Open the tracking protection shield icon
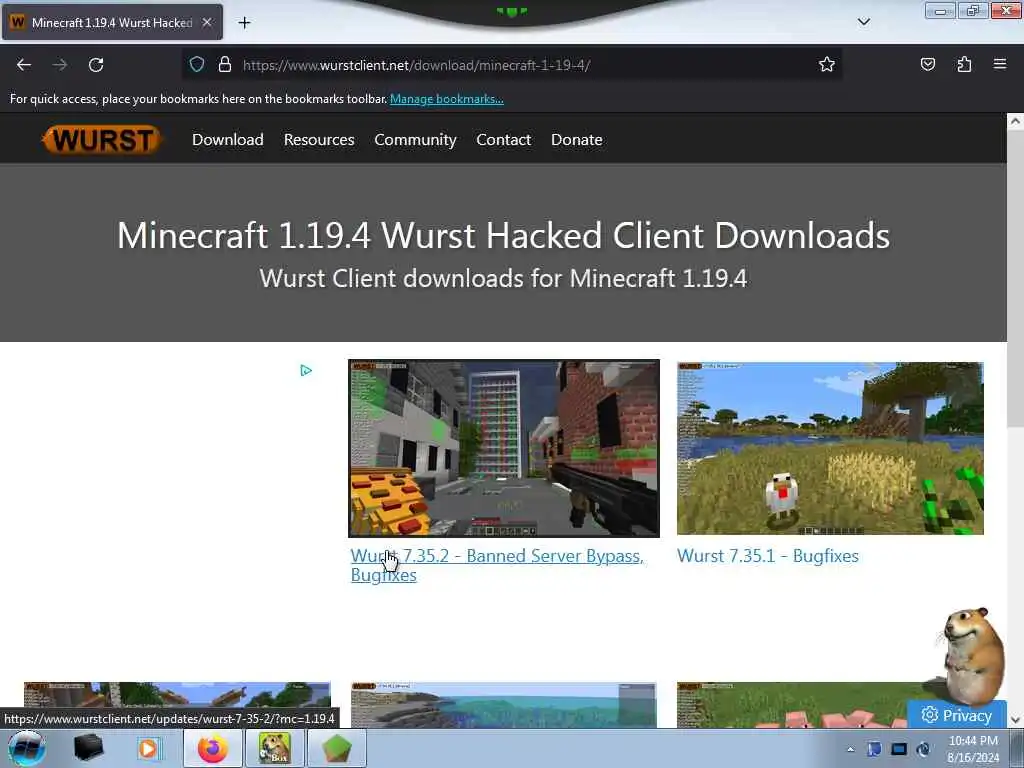The height and width of the screenshot is (768, 1024). [197, 65]
